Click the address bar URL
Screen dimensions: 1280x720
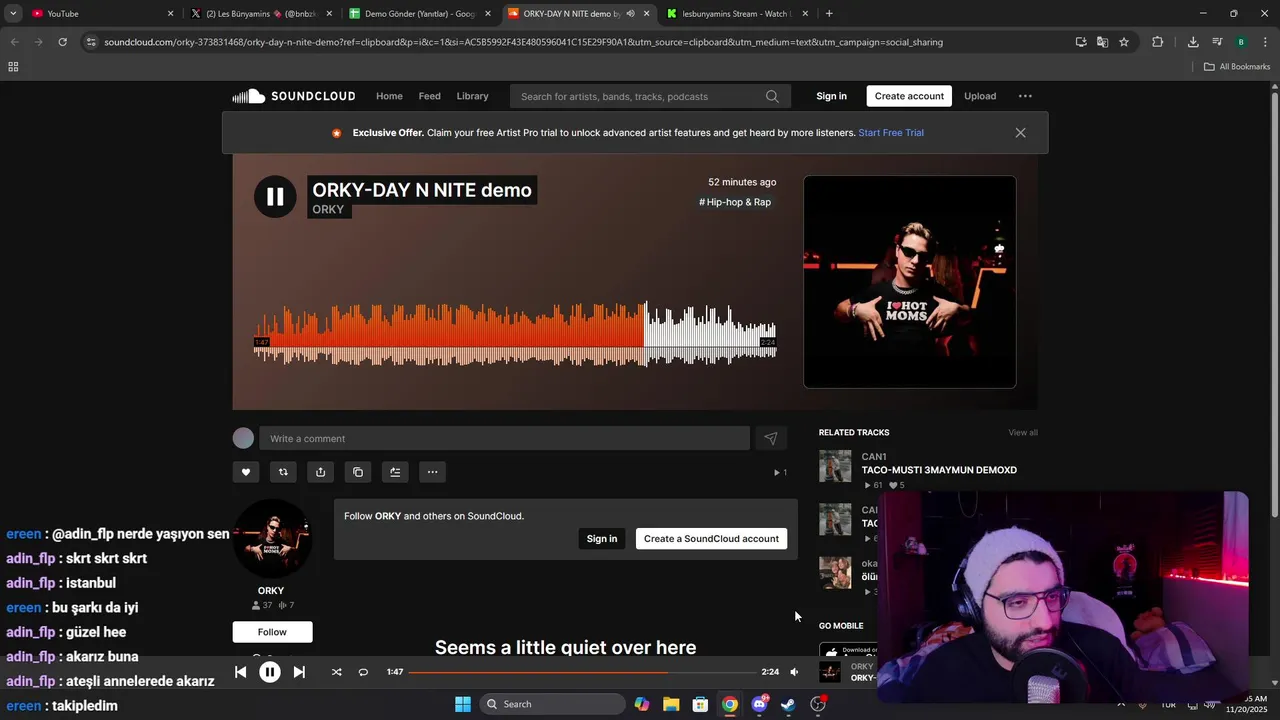pyautogui.click(x=524, y=42)
